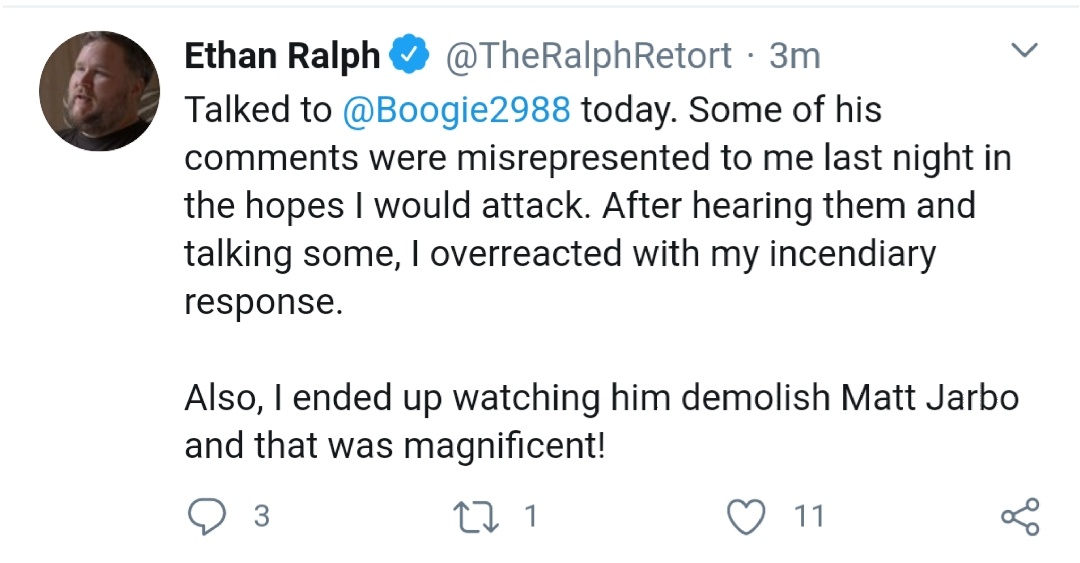Open Ethan Ralph's profile picture

100,91
